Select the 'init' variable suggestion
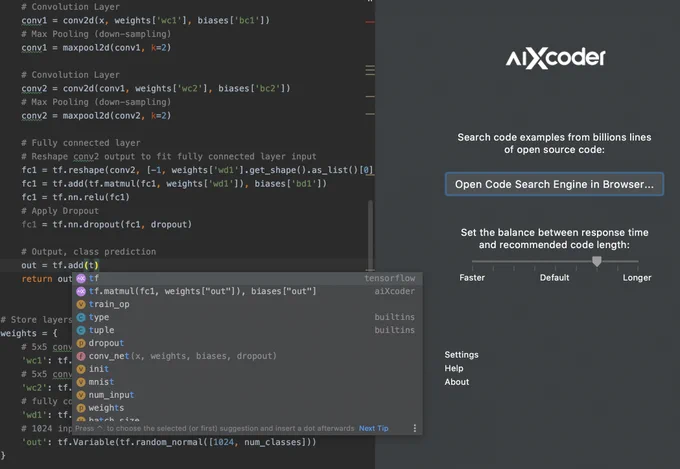680x469 pixels. click(247, 369)
